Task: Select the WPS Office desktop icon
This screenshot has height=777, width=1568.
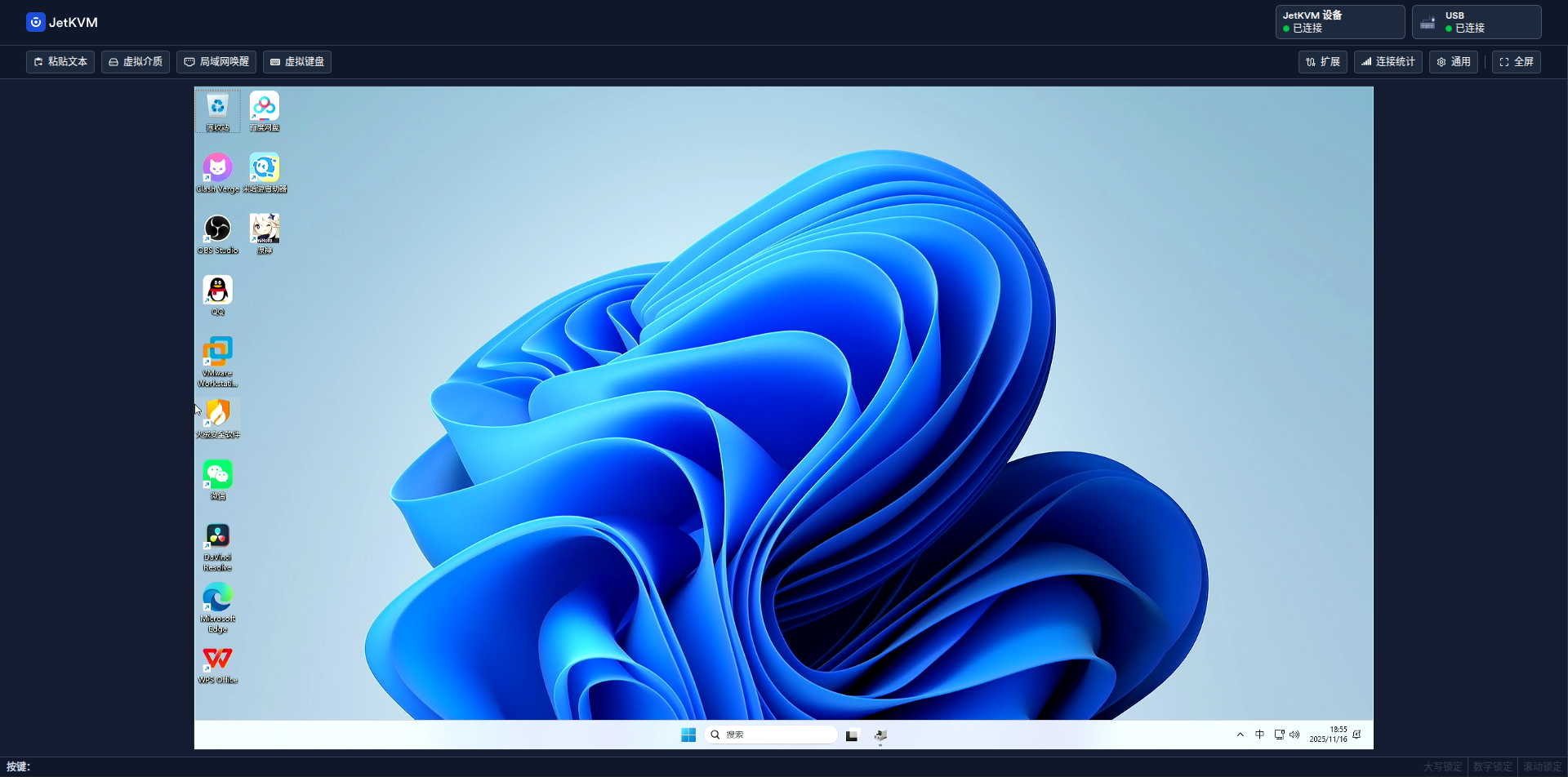Action: [x=217, y=663]
